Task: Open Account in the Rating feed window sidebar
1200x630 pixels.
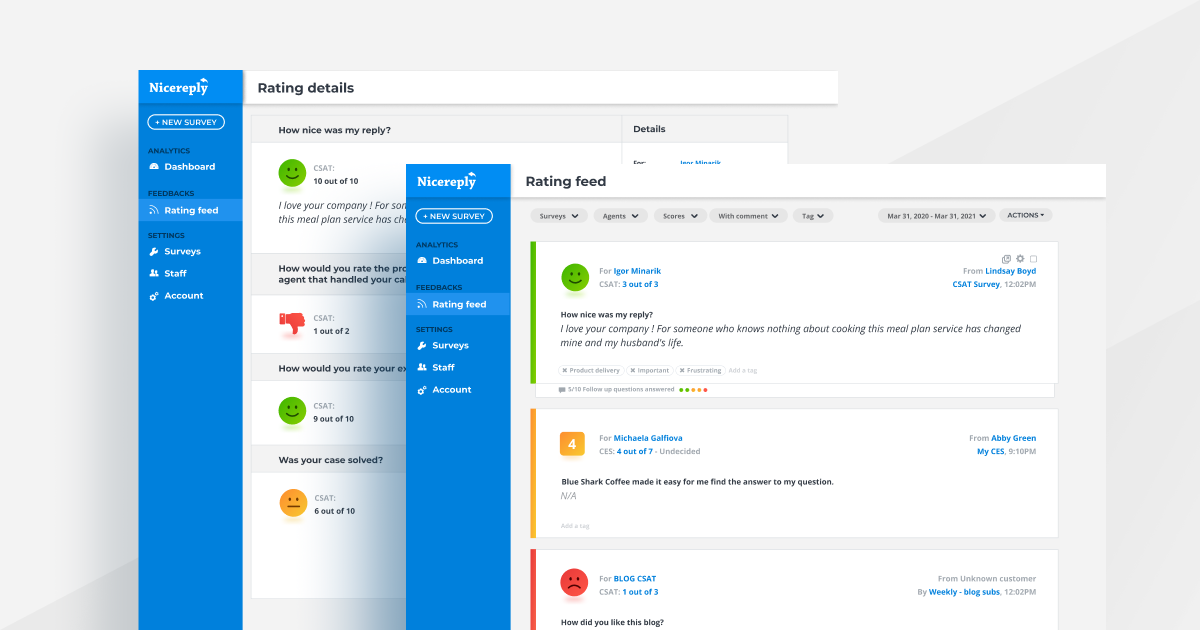Action: [x=444, y=390]
